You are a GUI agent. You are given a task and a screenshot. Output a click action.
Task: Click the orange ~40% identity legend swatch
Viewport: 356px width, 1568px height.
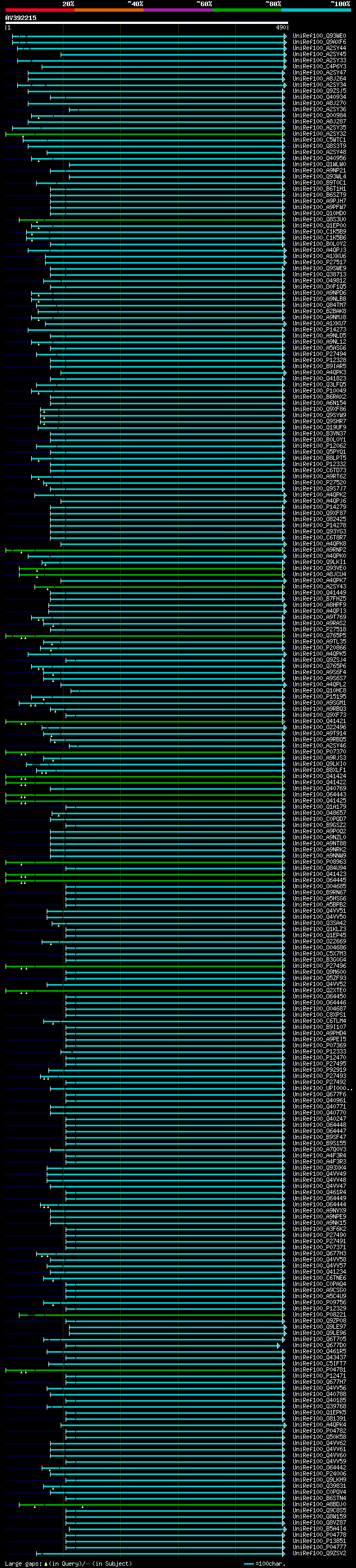click(109, 11)
